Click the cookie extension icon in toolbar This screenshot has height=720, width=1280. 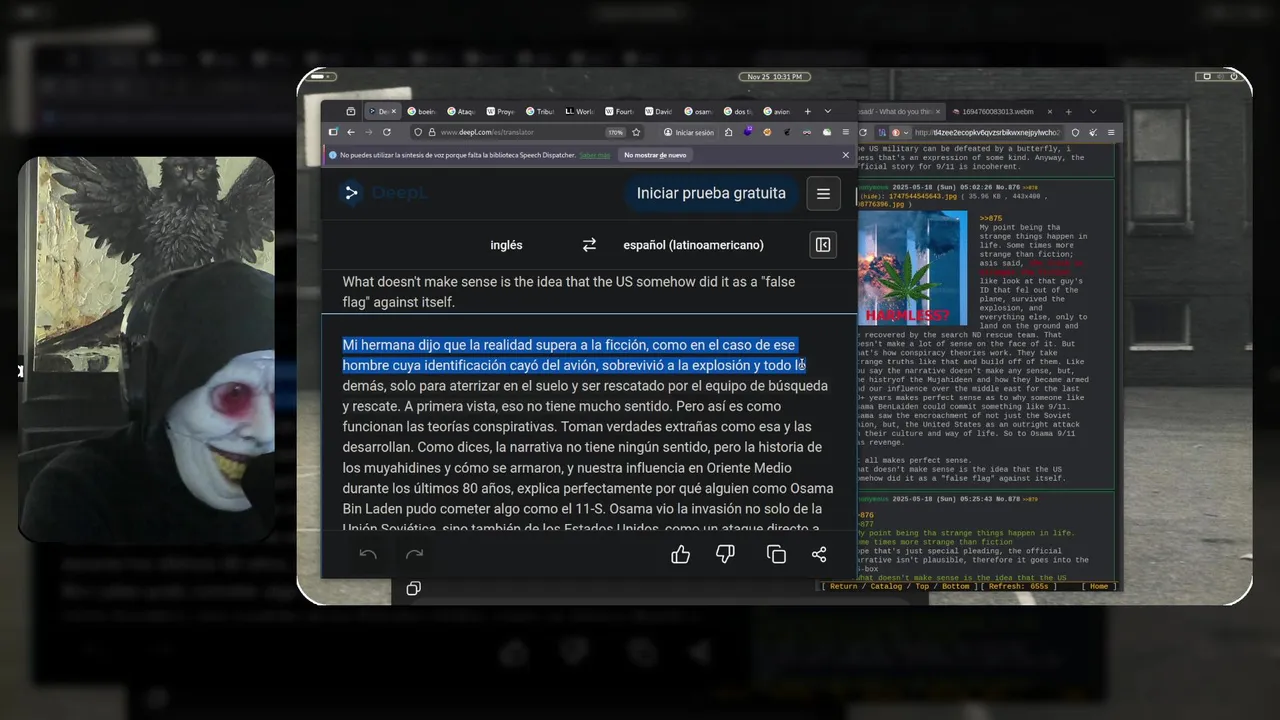point(767,132)
